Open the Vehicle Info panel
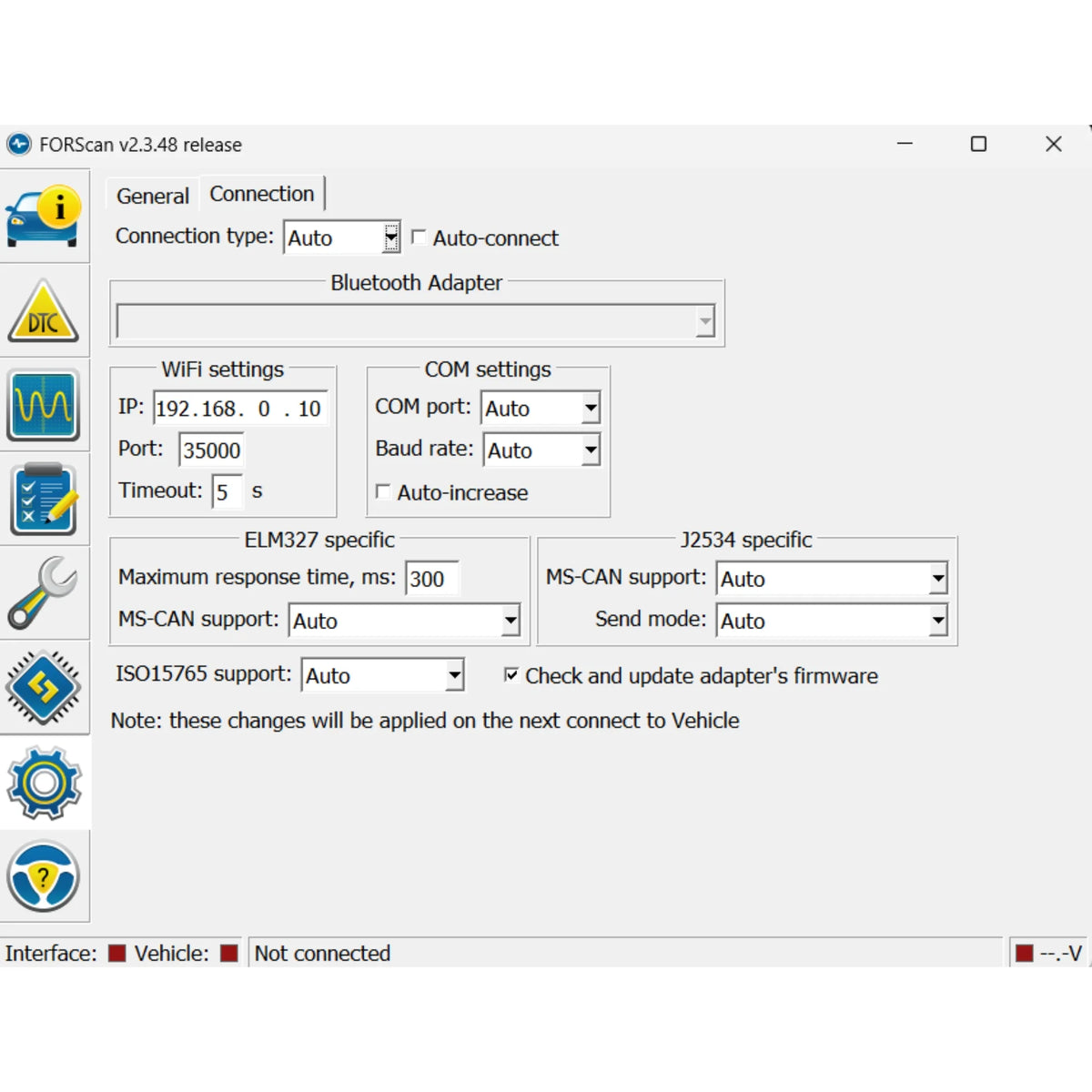Viewport: 1092px width, 1092px height. click(x=45, y=217)
